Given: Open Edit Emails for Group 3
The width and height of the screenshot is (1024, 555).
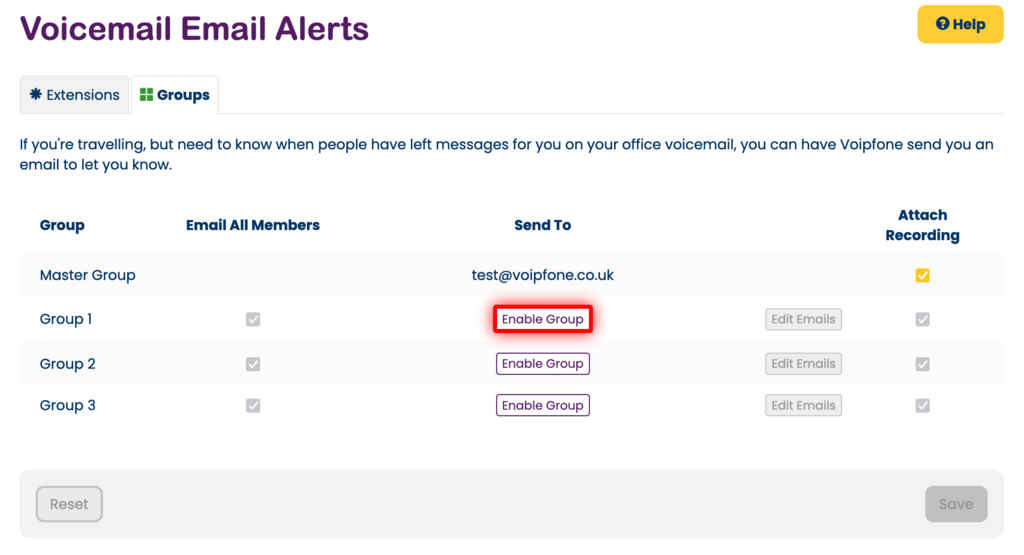Looking at the screenshot, I should 803,405.
